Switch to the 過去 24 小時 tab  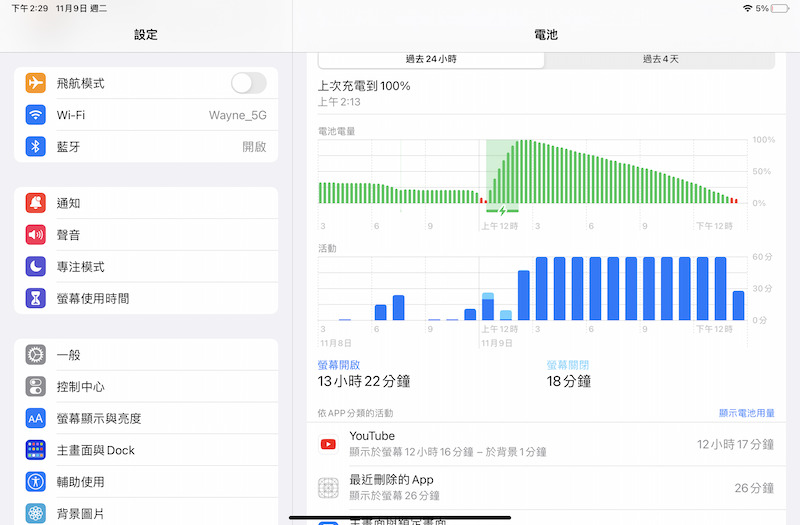click(x=431, y=59)
